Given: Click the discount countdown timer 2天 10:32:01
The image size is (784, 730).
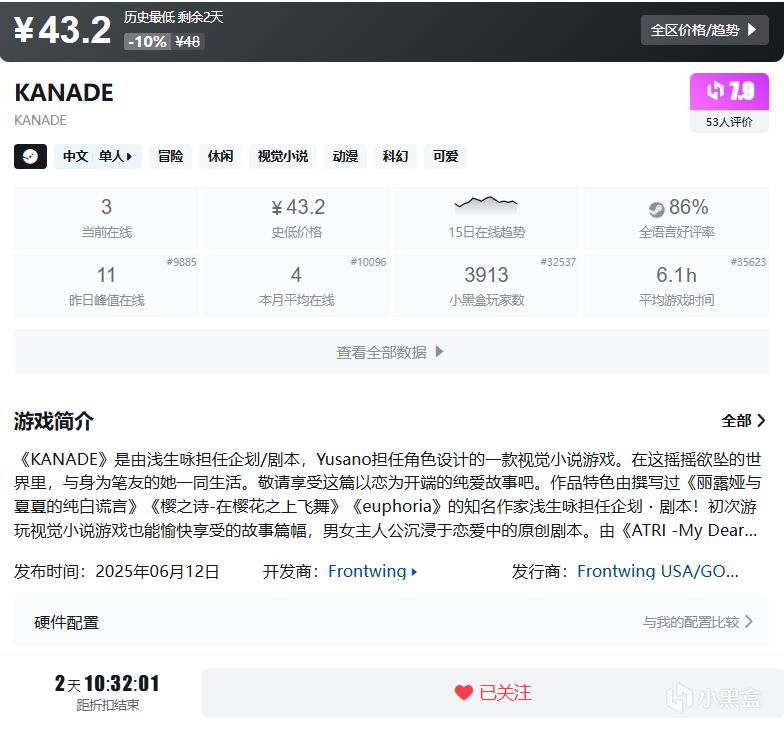Looking at the screenshot, I should [x=107, y=684].
